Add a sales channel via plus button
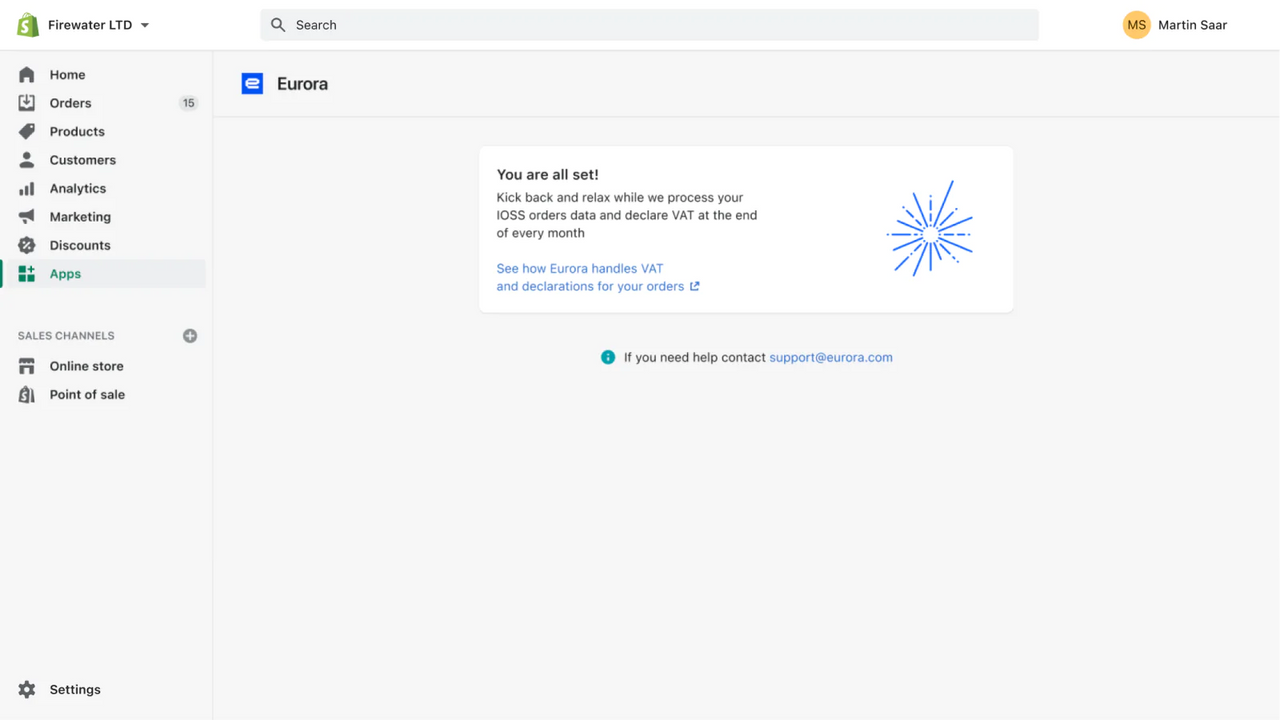This screenshot has height=720, width=1280. tap(190, 335)
